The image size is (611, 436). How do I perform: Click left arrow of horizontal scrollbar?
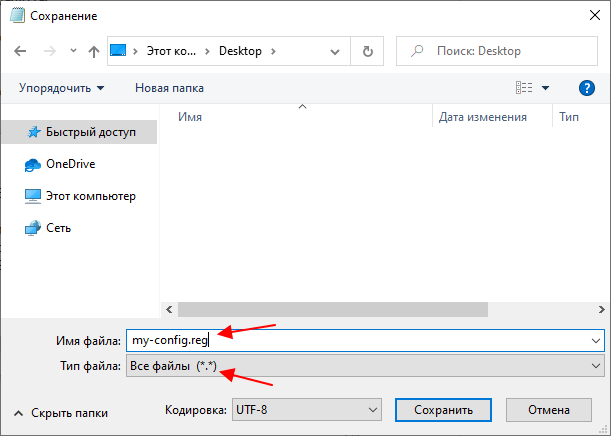[169, 310]
